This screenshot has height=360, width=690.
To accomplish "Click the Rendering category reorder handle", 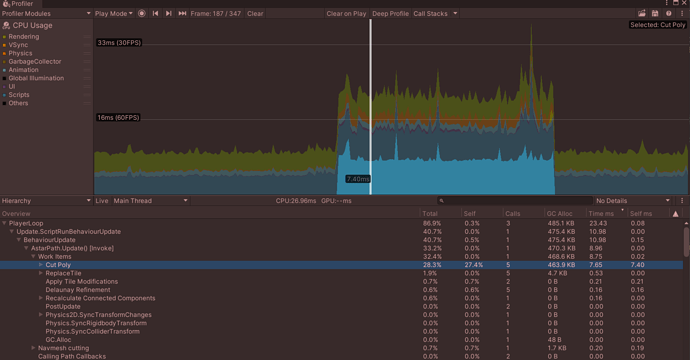I will tap(87, 37).
